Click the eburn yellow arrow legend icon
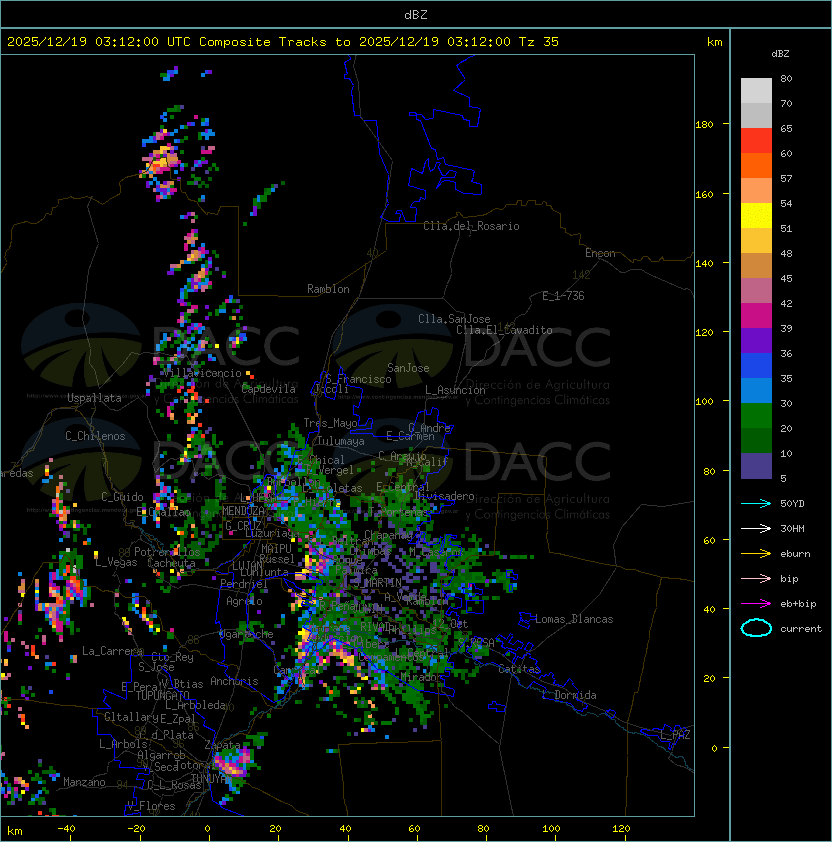The width and height of the screenshot is (832, 842). click(756, 554)
